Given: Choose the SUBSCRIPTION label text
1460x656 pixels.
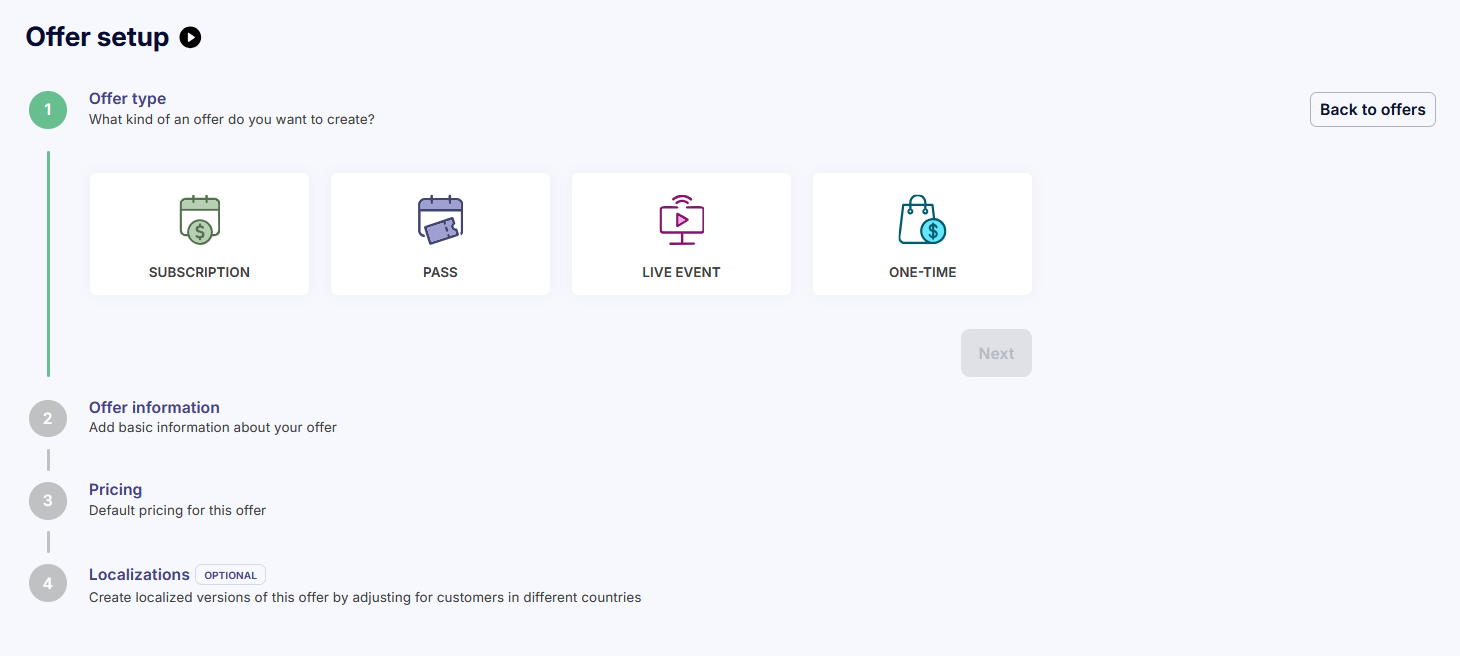Looking at the screenshot, I should (x=199, y=272).
